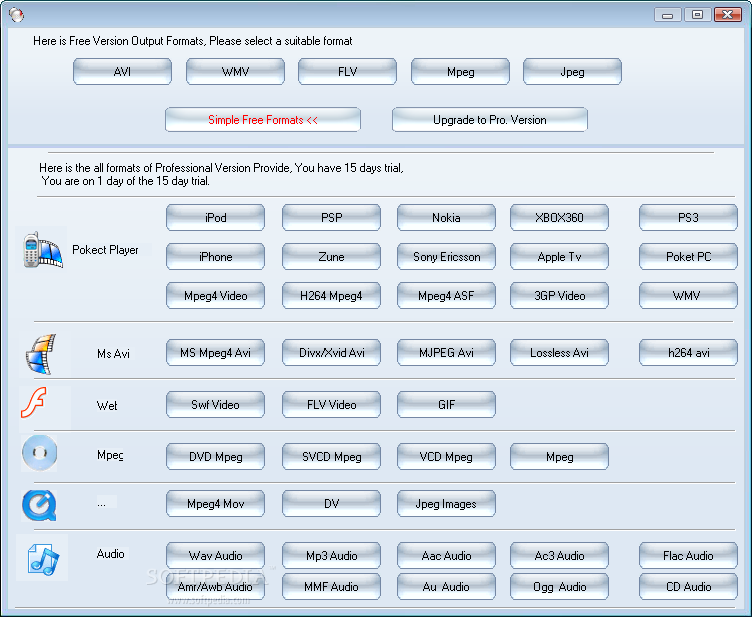Viewport: 752px width, 617px height.
Task: Choose Nokia output format
Action: (446, 218)
